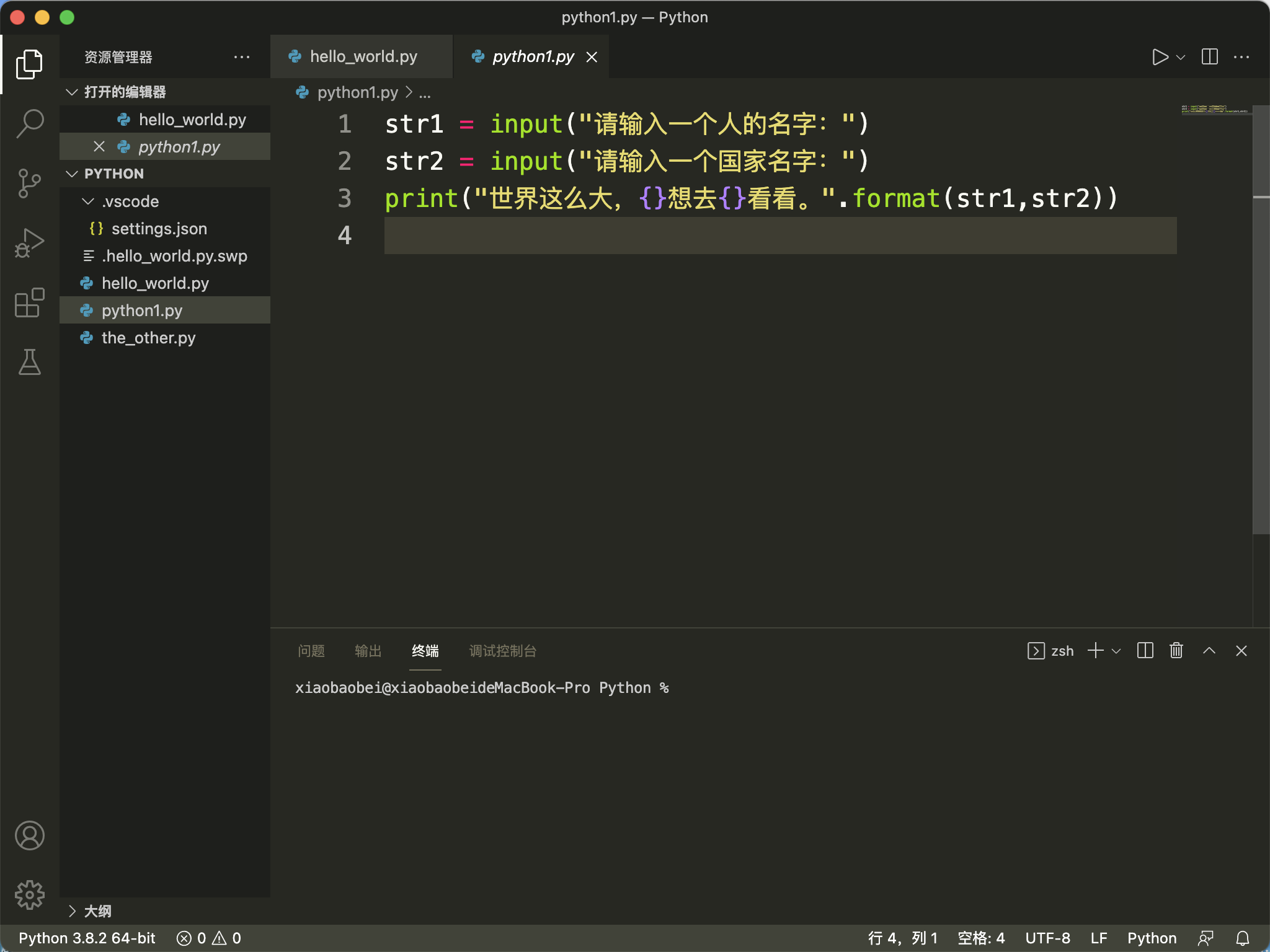Click Python 3.8.2 64-bit interpreter selector
The image size is (1270, 952).
click(87, 938)
